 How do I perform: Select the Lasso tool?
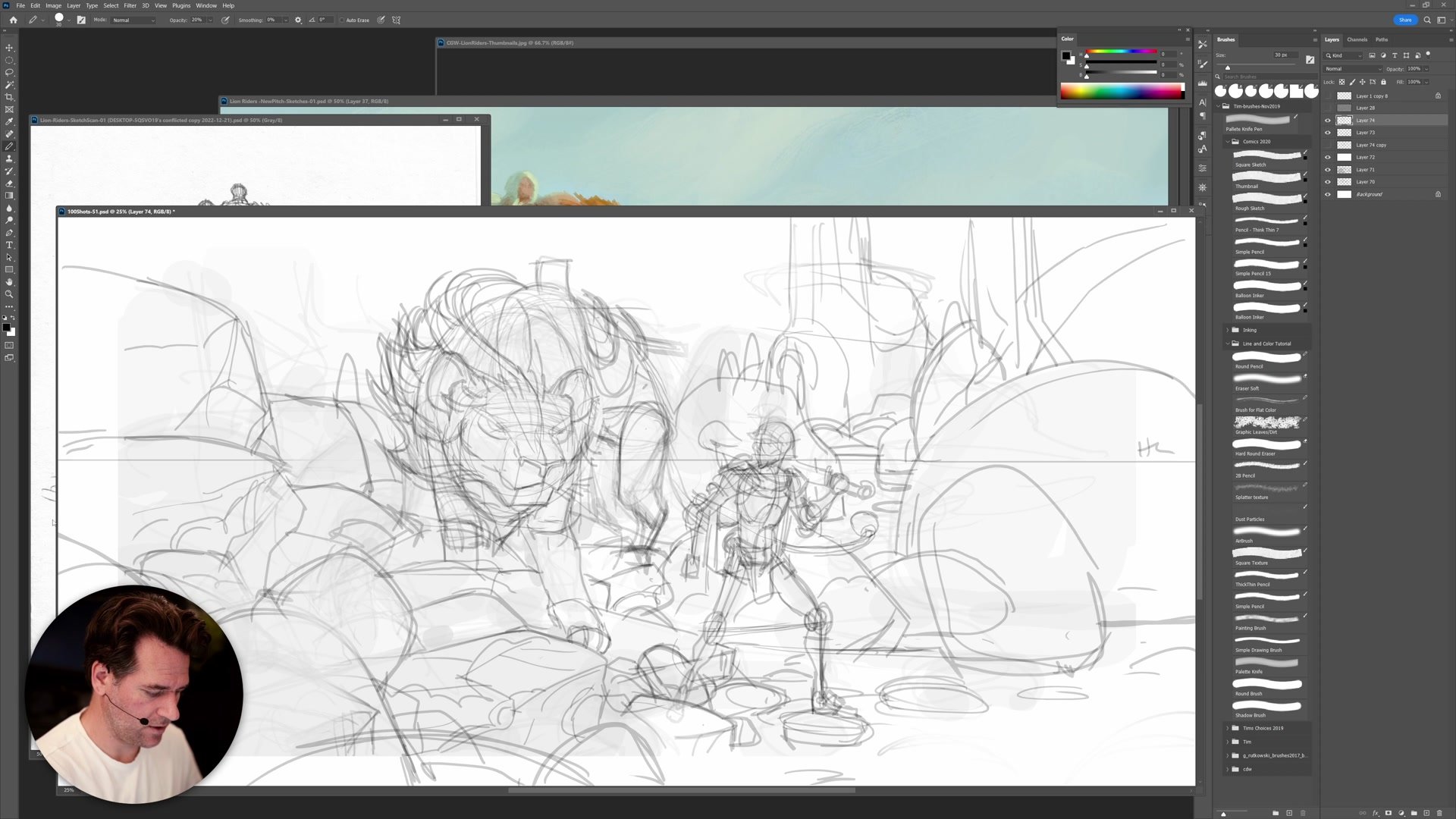[9, 72]
